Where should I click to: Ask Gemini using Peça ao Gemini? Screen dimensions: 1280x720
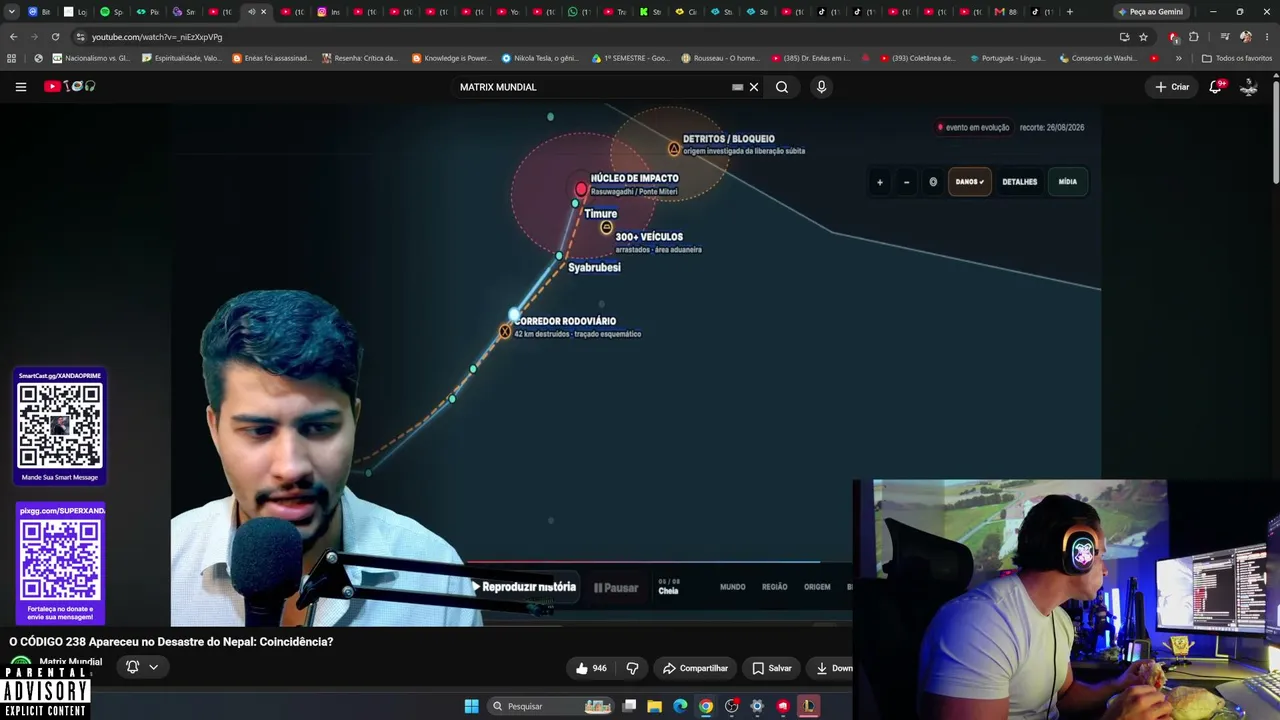click(x=1150, y=12)
